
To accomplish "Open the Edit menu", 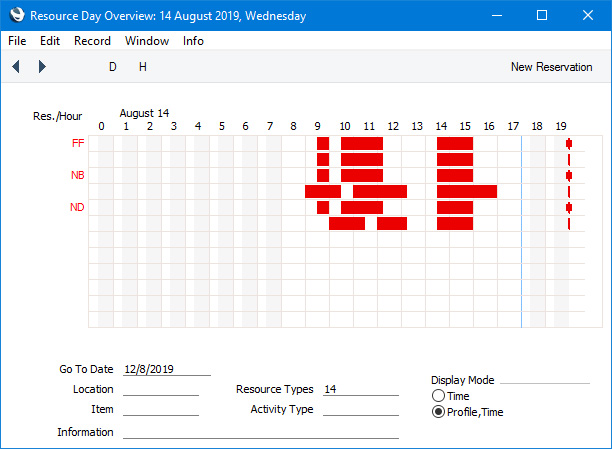I will pyautogui.click(x=50, y=41).
